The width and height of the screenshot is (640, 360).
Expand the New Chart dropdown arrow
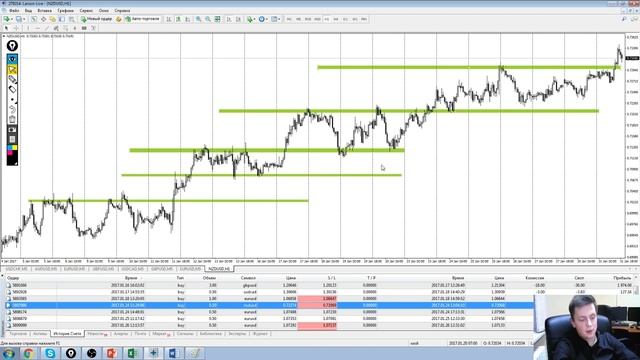(12, 19)
